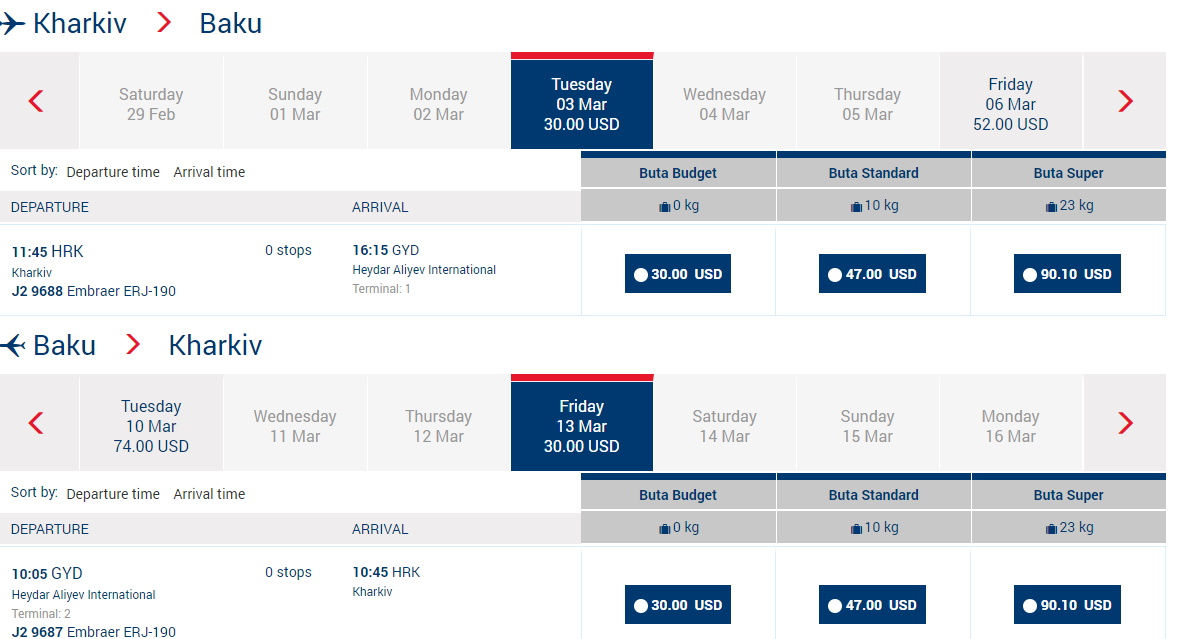Show later dates for Baku to Kharkiv
This screenshot has width=1183, height=639.
[x=1125, y=423]
